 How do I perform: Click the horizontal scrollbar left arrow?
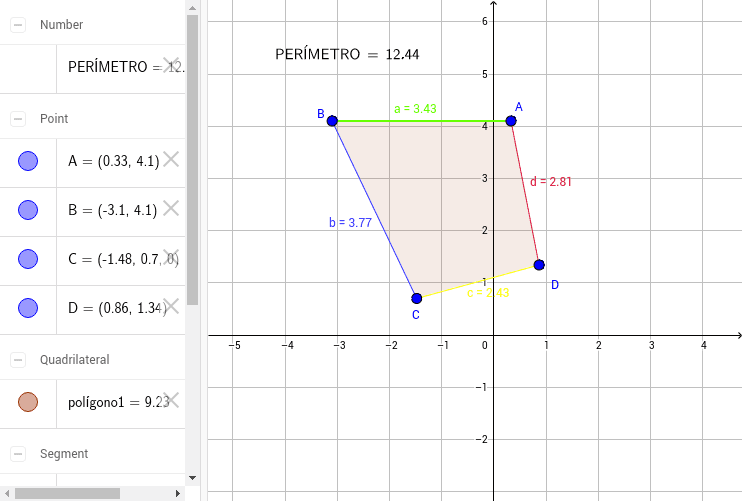(6, 494)
